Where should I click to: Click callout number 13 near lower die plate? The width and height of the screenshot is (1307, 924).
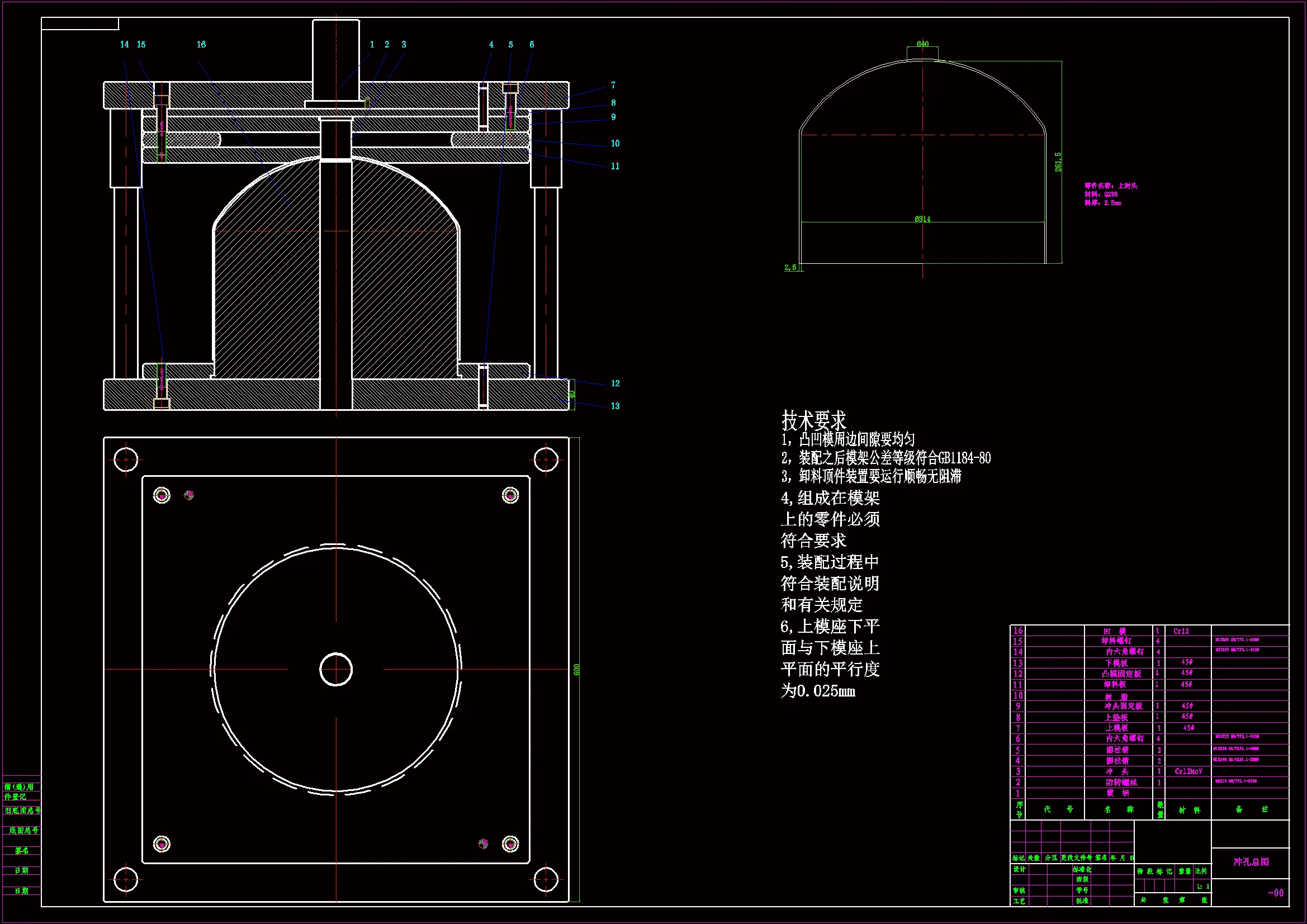(615, 406)
